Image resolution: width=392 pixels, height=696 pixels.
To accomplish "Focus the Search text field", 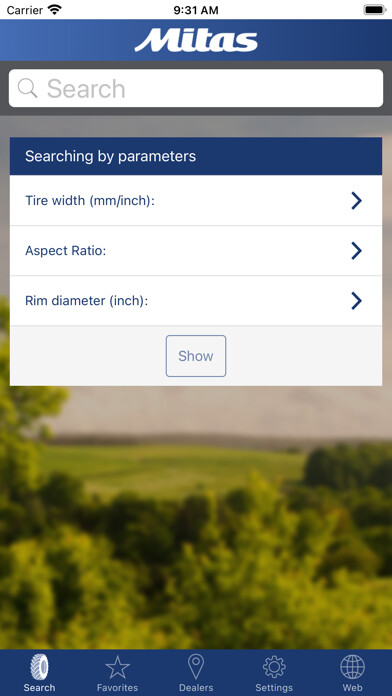I will pos(196,88).
